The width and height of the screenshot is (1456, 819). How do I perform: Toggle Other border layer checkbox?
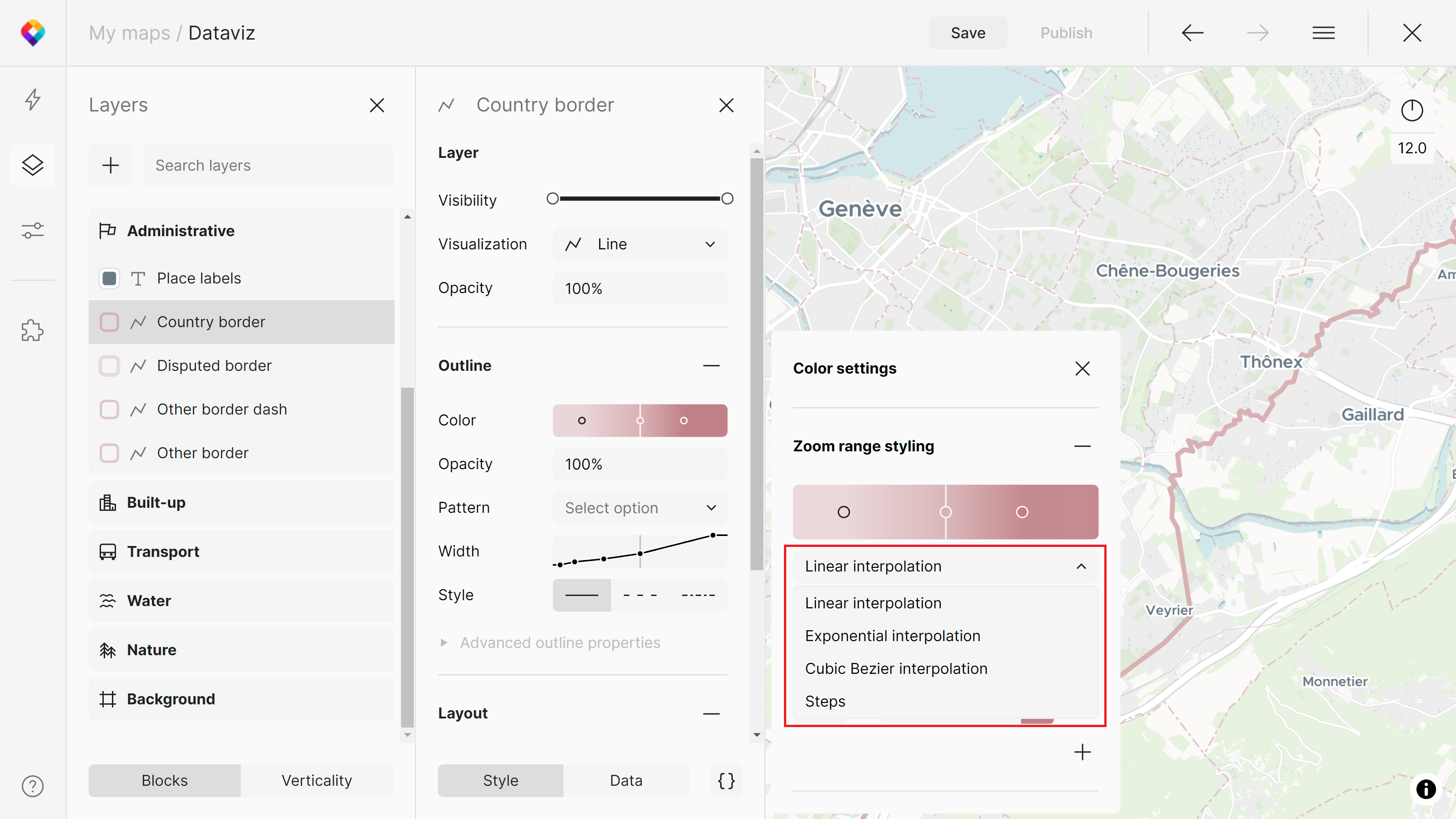(109, 453)
